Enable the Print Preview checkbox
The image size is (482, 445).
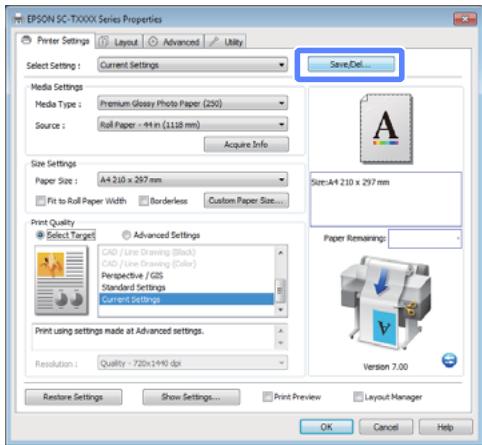(x=267, y=397)
